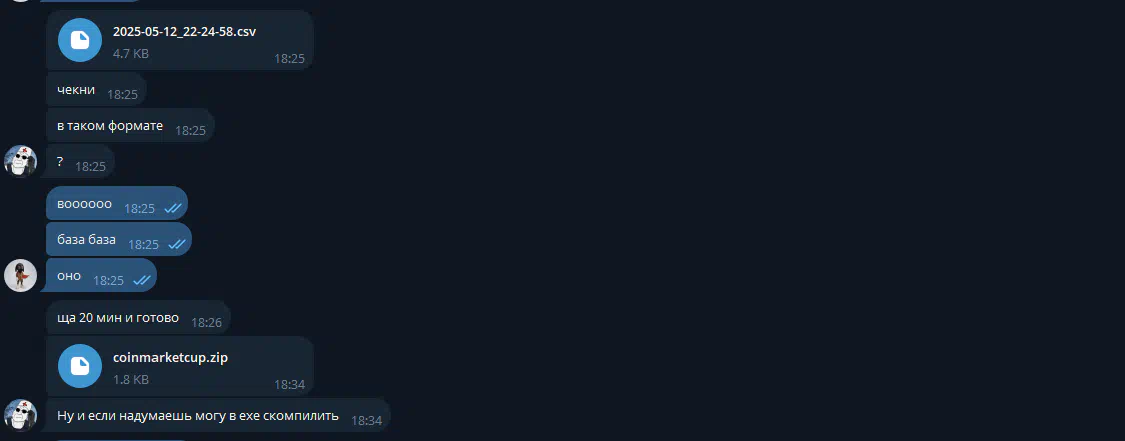This screenshot has width=1125, height=441.
Task: Select the "воооооо" outgoing message text
Action: tap(85, 204)
